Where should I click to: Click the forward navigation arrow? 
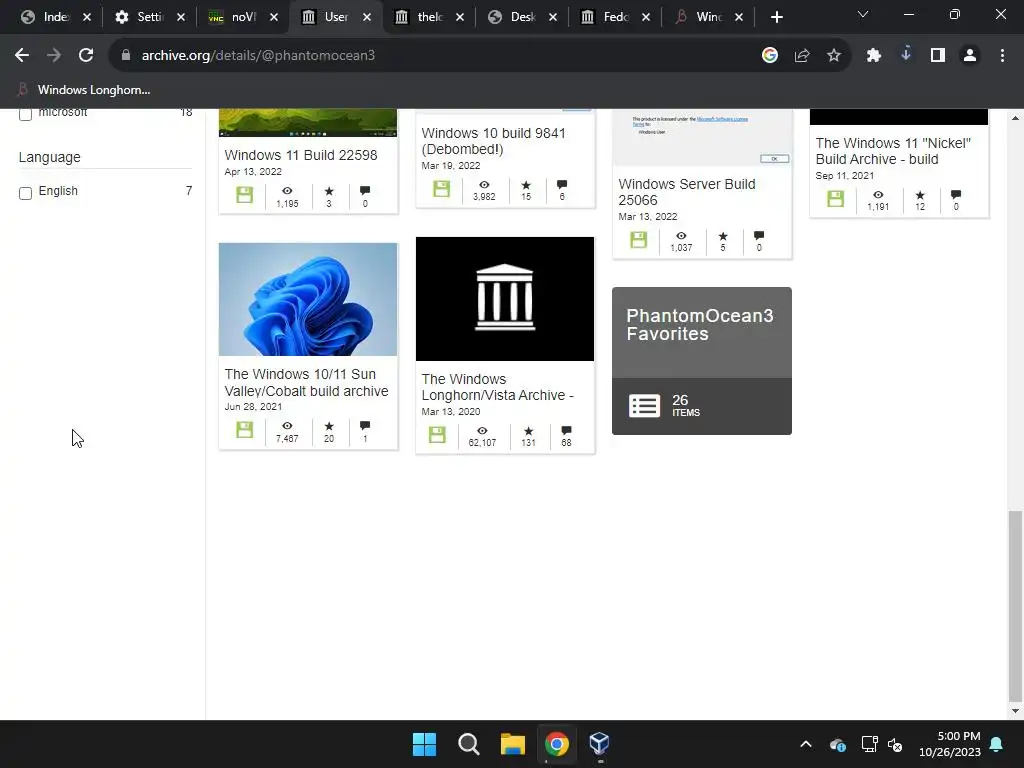(54, 56)
